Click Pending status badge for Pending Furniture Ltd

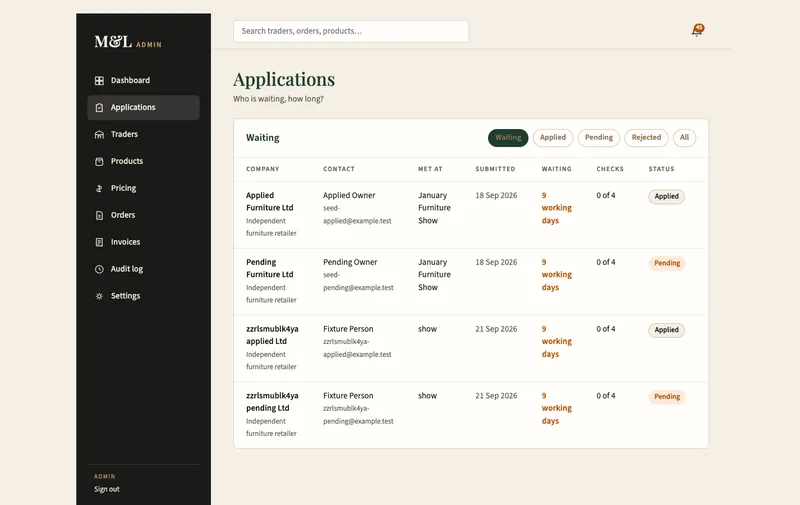(667, 263)
